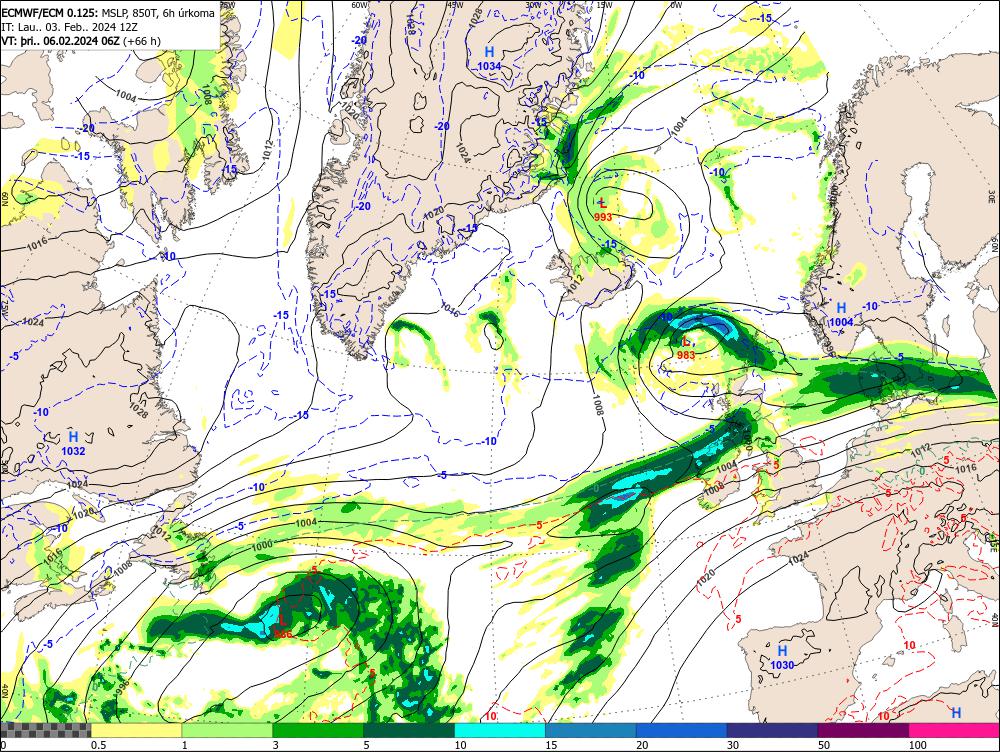Viewport: 1000px width, 752px height.
Task: Select the purple 50–100 legend swatch
Action: point(864,730)
